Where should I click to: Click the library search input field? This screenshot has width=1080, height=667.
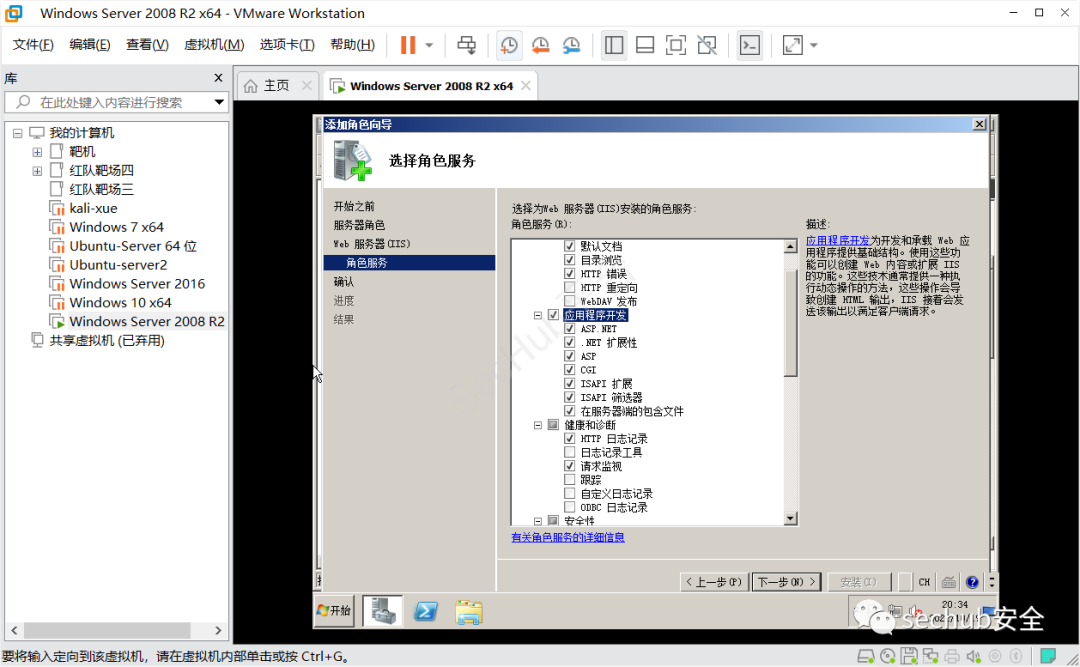point(116,102)
